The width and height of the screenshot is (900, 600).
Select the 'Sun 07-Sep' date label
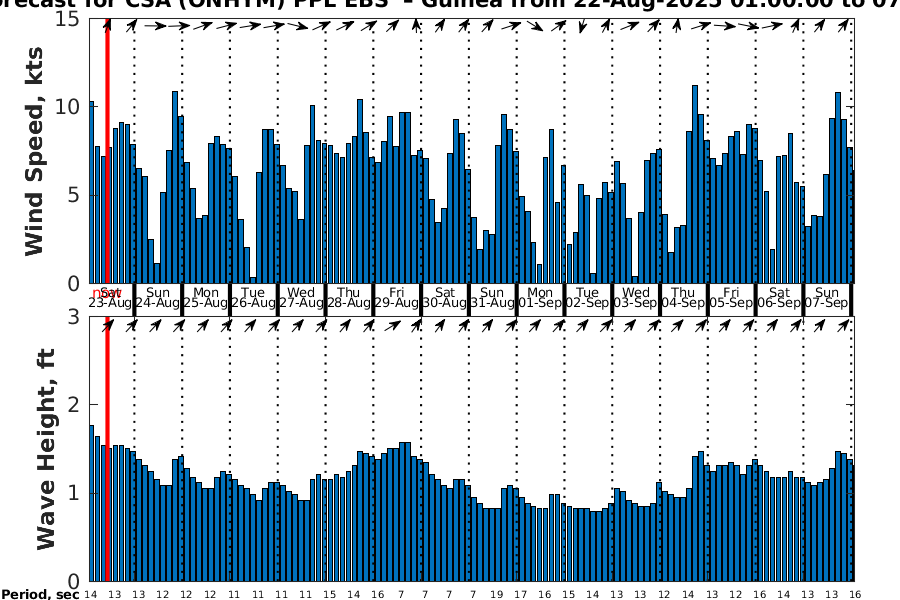[x=827, y=297]
